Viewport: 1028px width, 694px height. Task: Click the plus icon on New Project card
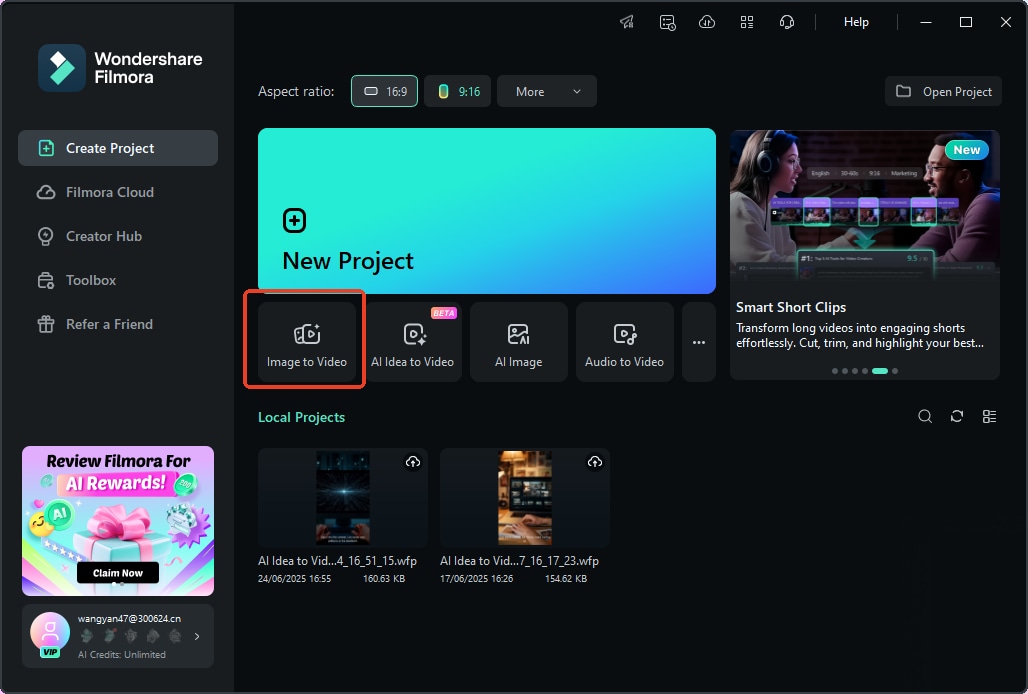point(294,221)
